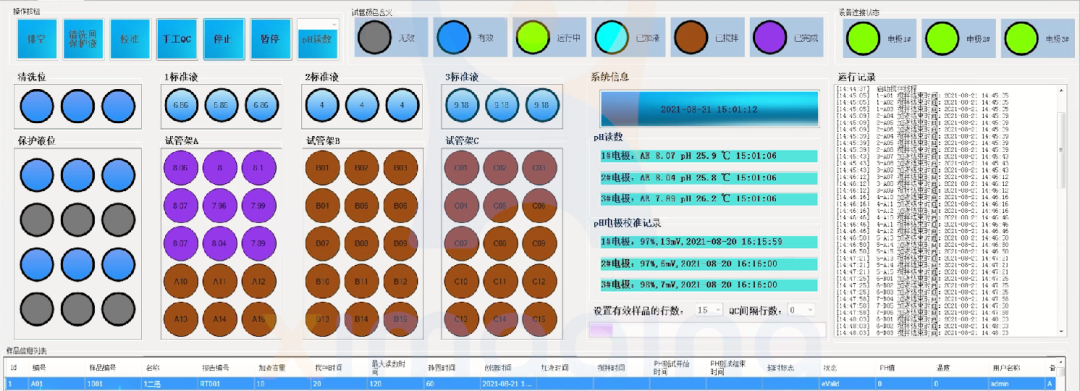Select rack A tube reading 8.06

[x=181, y=168]
